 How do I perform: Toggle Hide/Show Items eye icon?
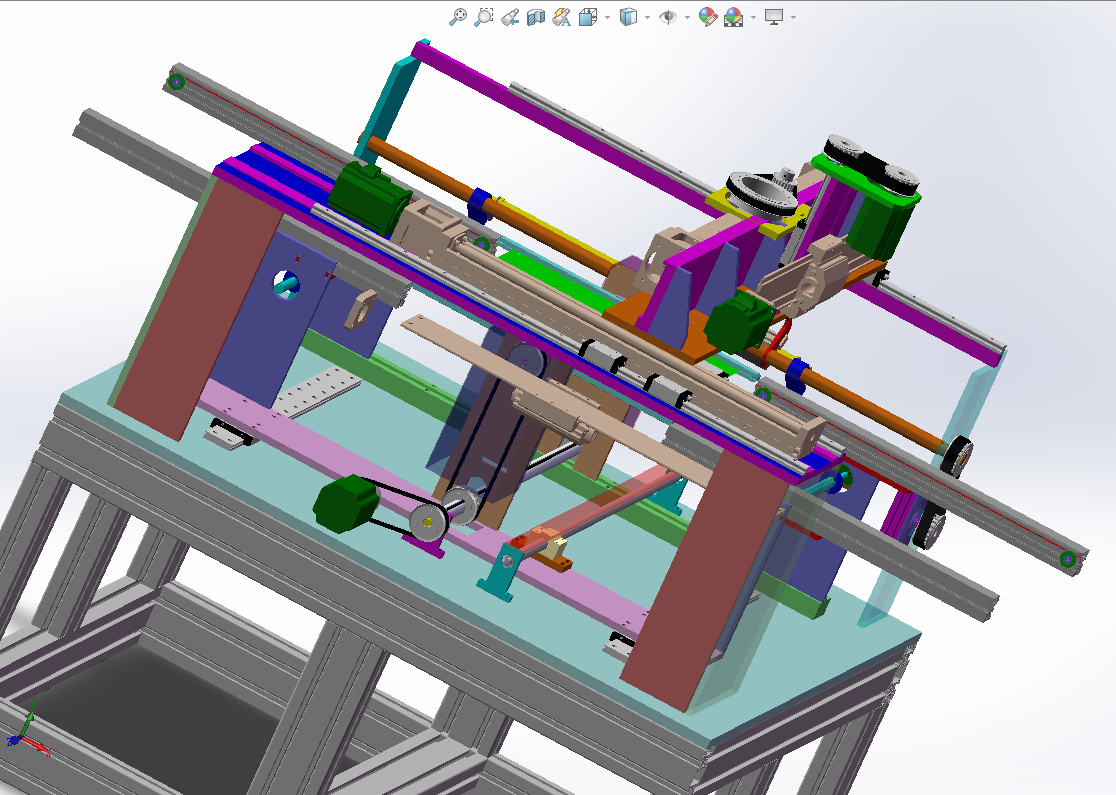[x=668, y=17]
